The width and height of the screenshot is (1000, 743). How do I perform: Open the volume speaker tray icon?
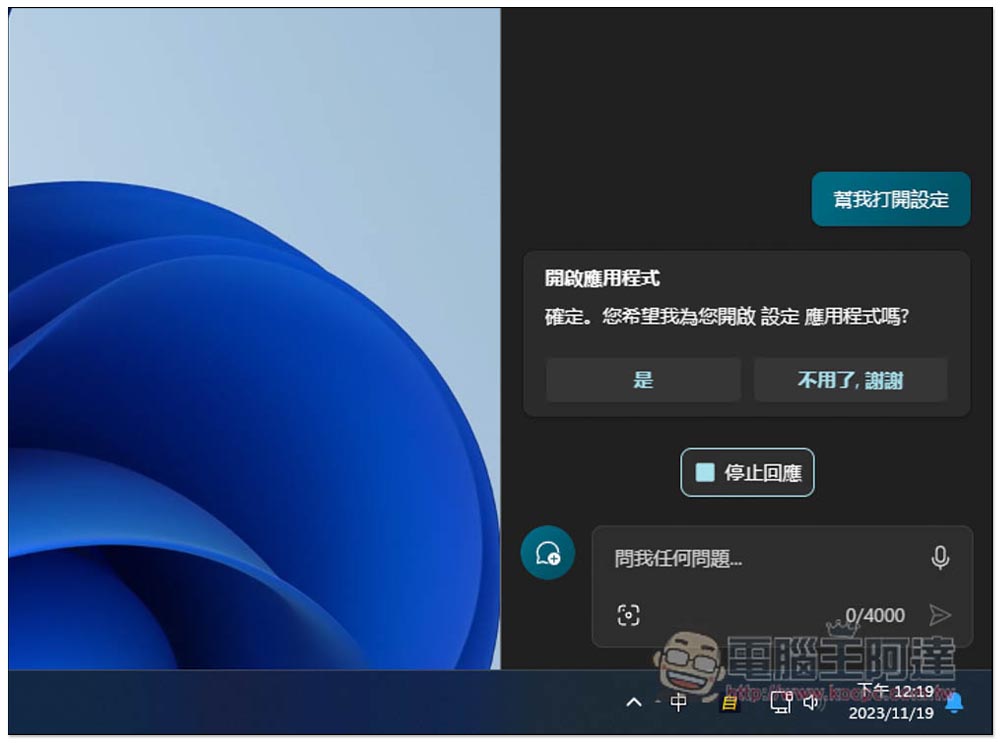point(811,702)
